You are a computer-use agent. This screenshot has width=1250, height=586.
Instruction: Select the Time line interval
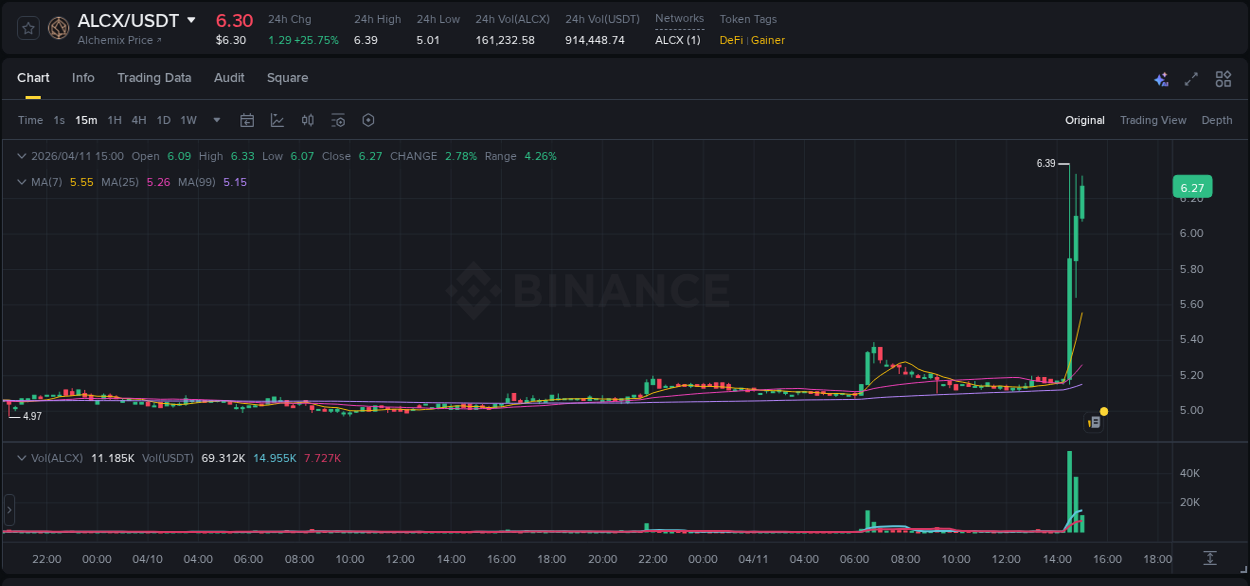pos(30,120)
